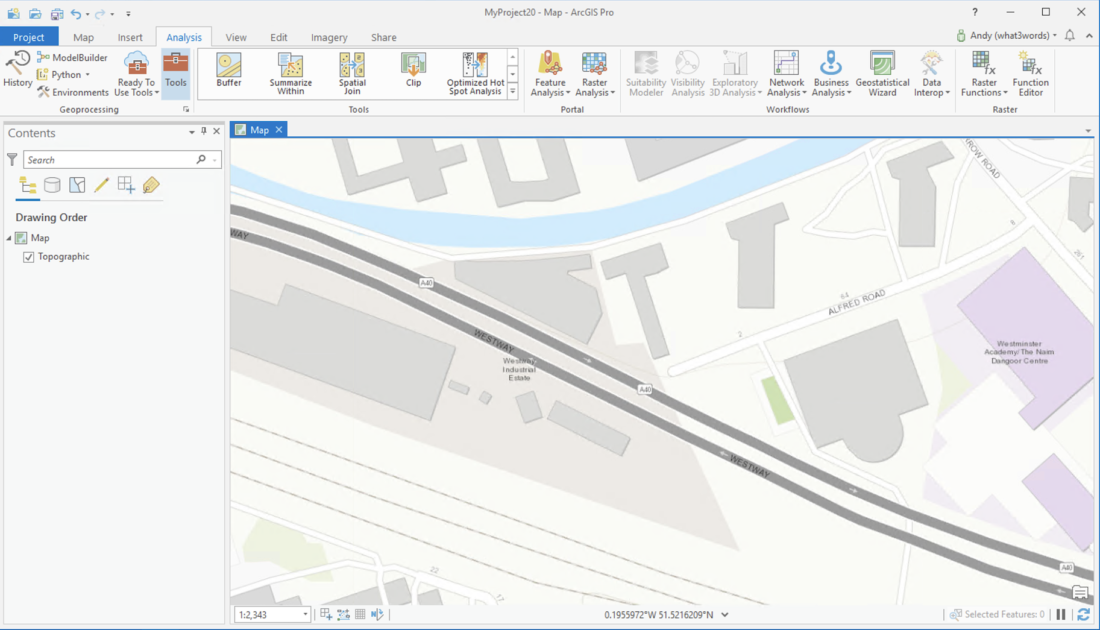The image size is (1100, 630).
Task: Open the Ready To Use Tools menu
Action: (136, 74)
